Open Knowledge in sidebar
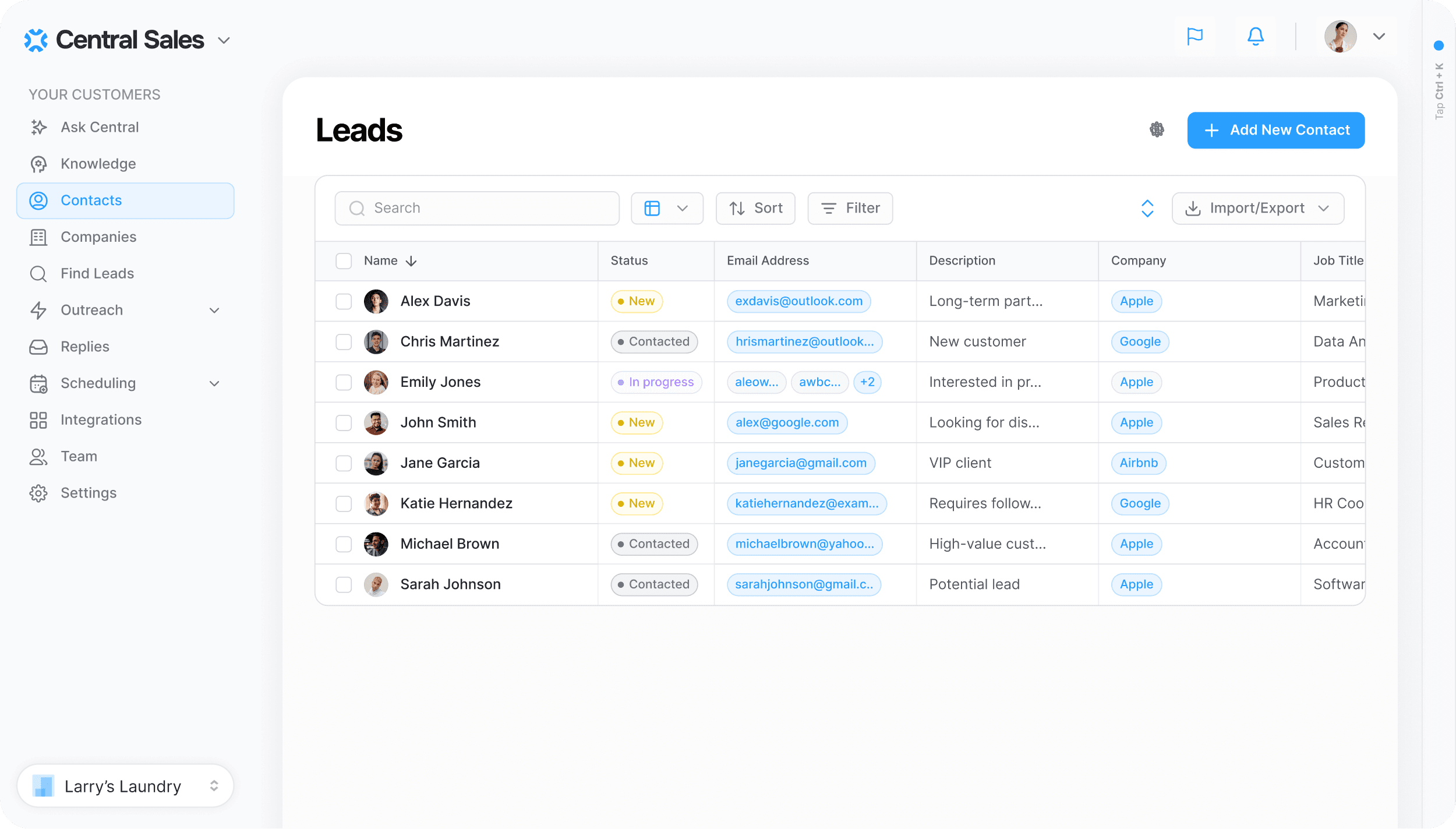This screenshot has height=829, width=1456. pyautogui.click(x=98, y=164)
